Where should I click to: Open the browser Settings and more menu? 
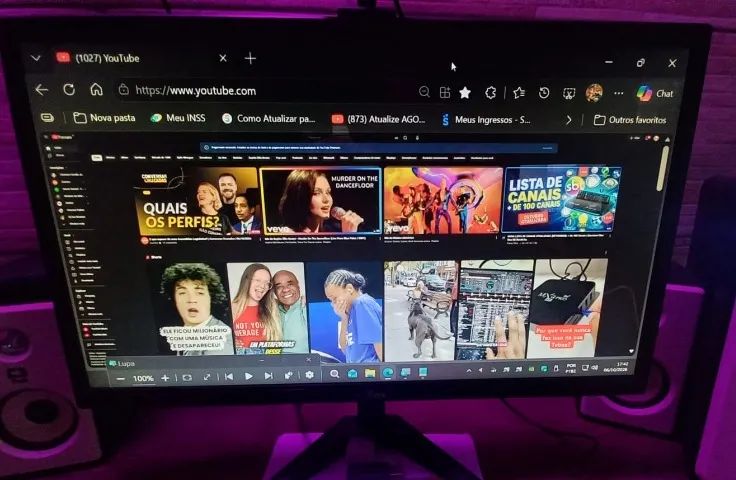coord(619,93)
